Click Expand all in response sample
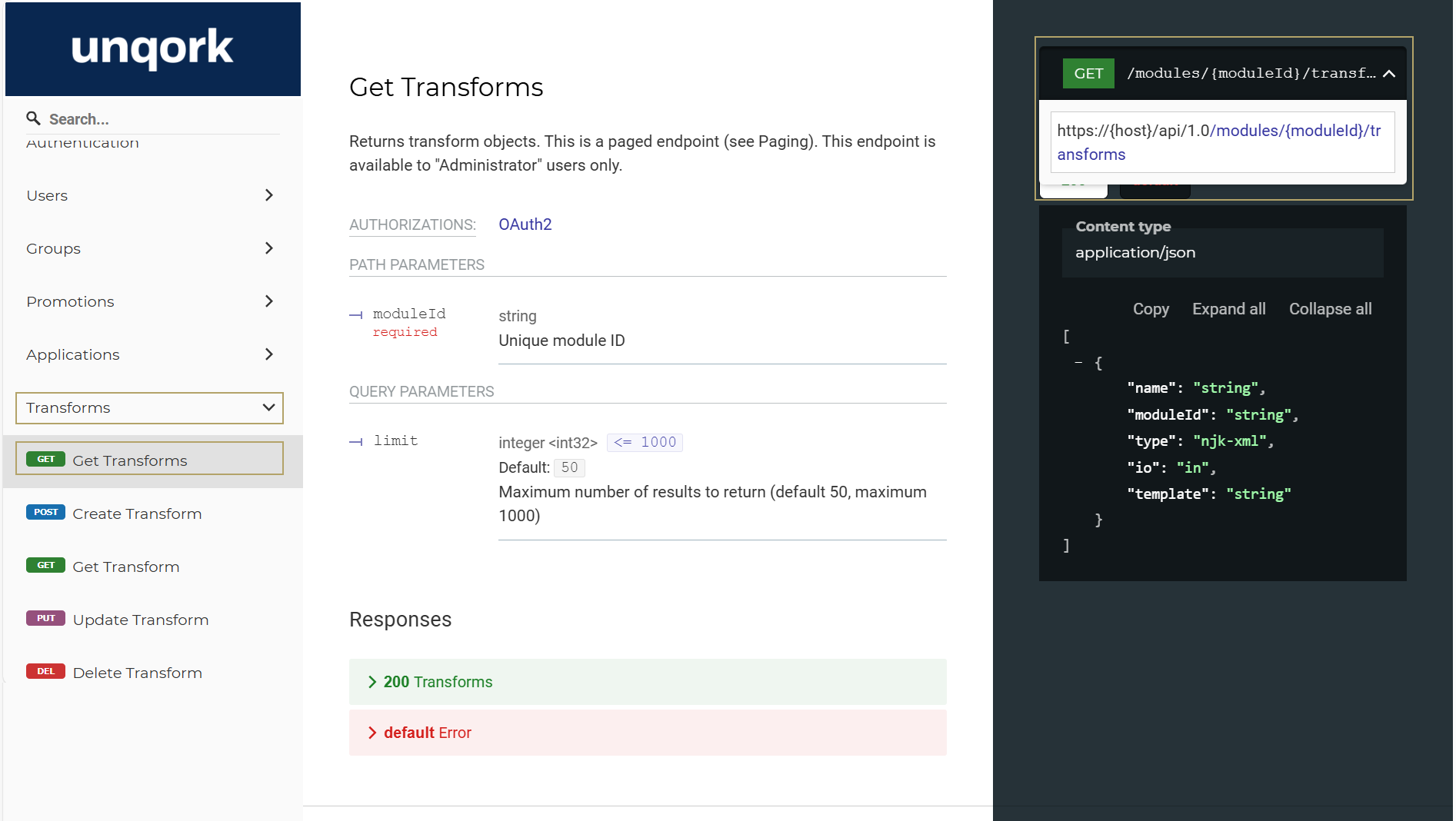 click(x=1229, y=309)
